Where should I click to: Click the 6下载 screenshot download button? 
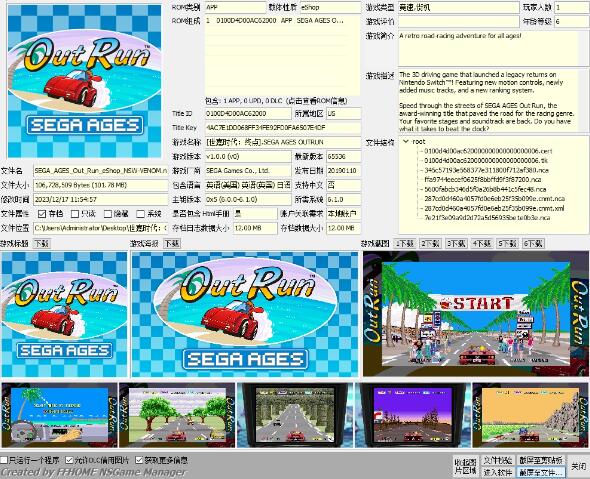click(533, 243)
